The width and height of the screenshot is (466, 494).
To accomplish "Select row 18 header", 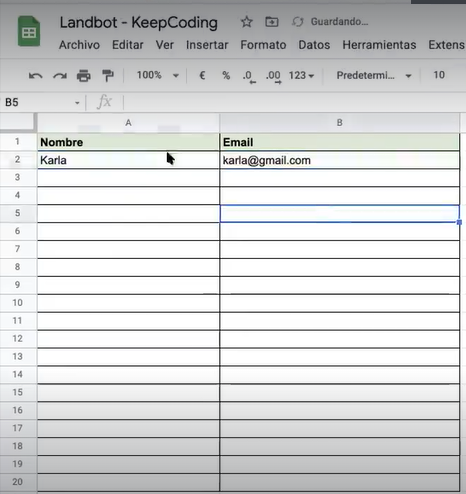I will point(18,446).
